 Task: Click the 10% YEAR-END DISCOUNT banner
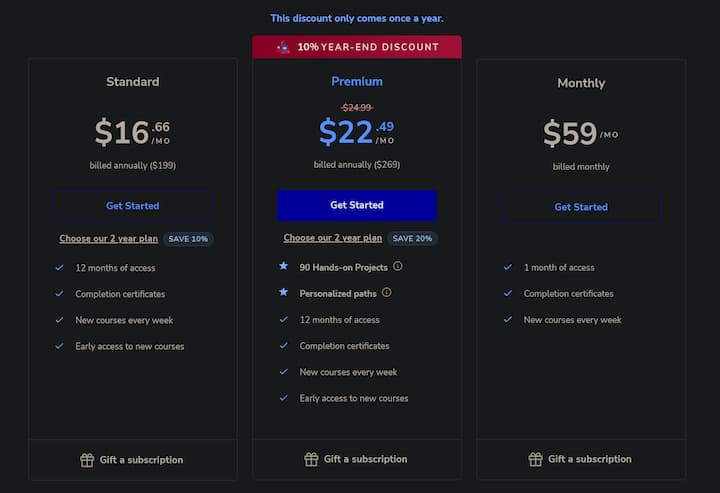[x=357, y=47]
